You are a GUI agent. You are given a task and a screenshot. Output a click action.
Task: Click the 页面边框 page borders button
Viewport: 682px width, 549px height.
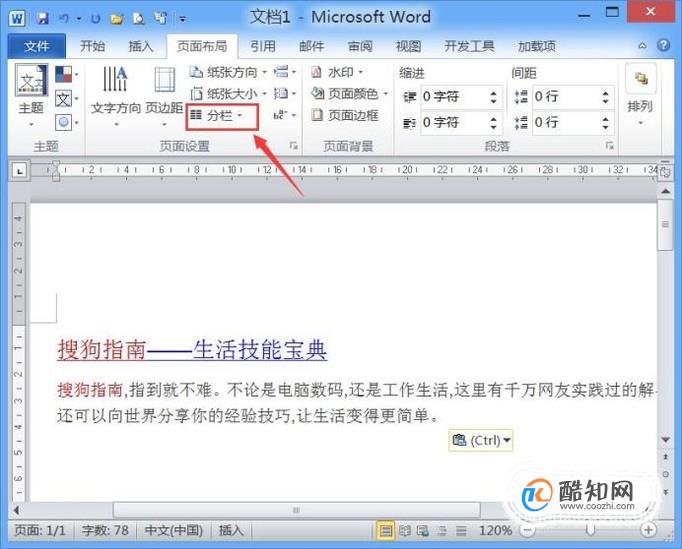344,115
